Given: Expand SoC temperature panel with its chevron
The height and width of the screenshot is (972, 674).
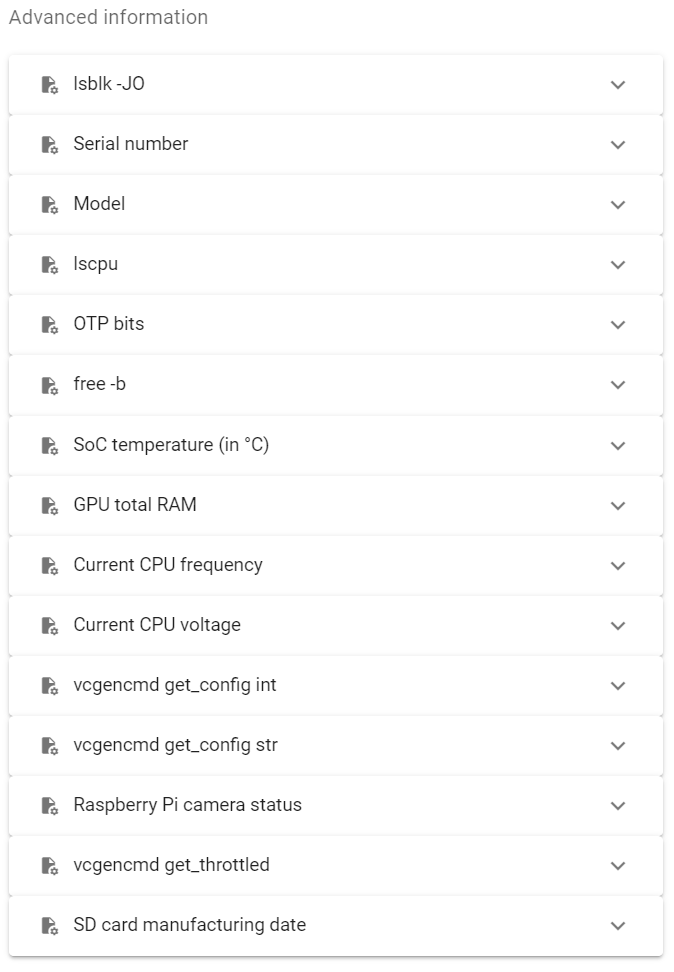Looking at the screenshot, I should pos(618,446).
